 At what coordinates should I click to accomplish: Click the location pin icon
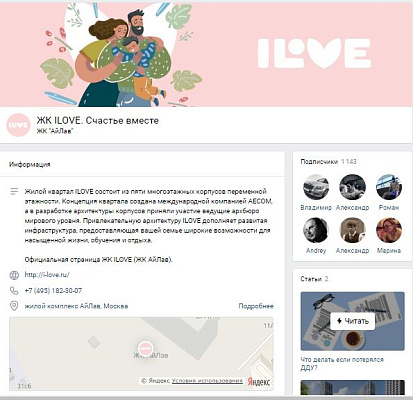(x=14, y=306)
